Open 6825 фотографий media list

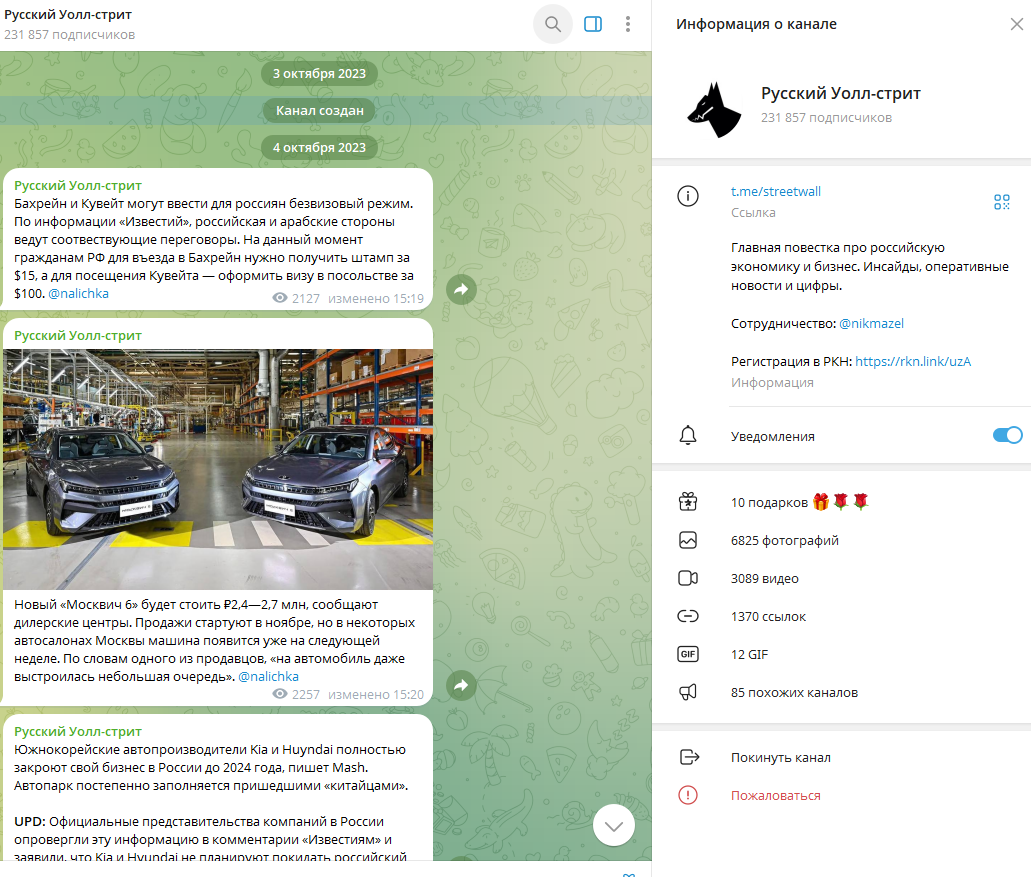[842, 540]
